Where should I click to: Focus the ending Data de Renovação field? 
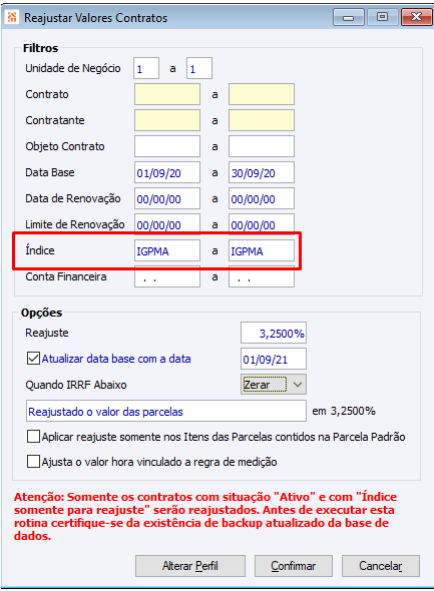[x=261, y=199]
